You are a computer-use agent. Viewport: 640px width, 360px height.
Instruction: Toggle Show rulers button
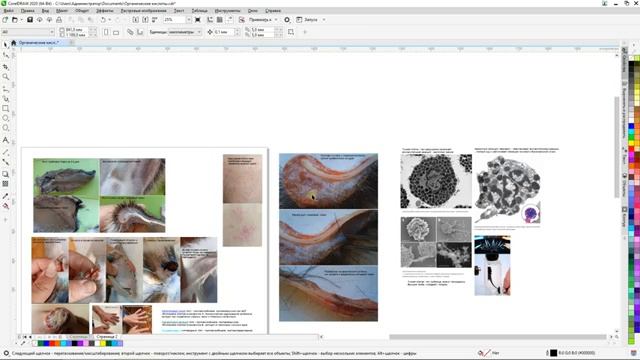(210, 20)
